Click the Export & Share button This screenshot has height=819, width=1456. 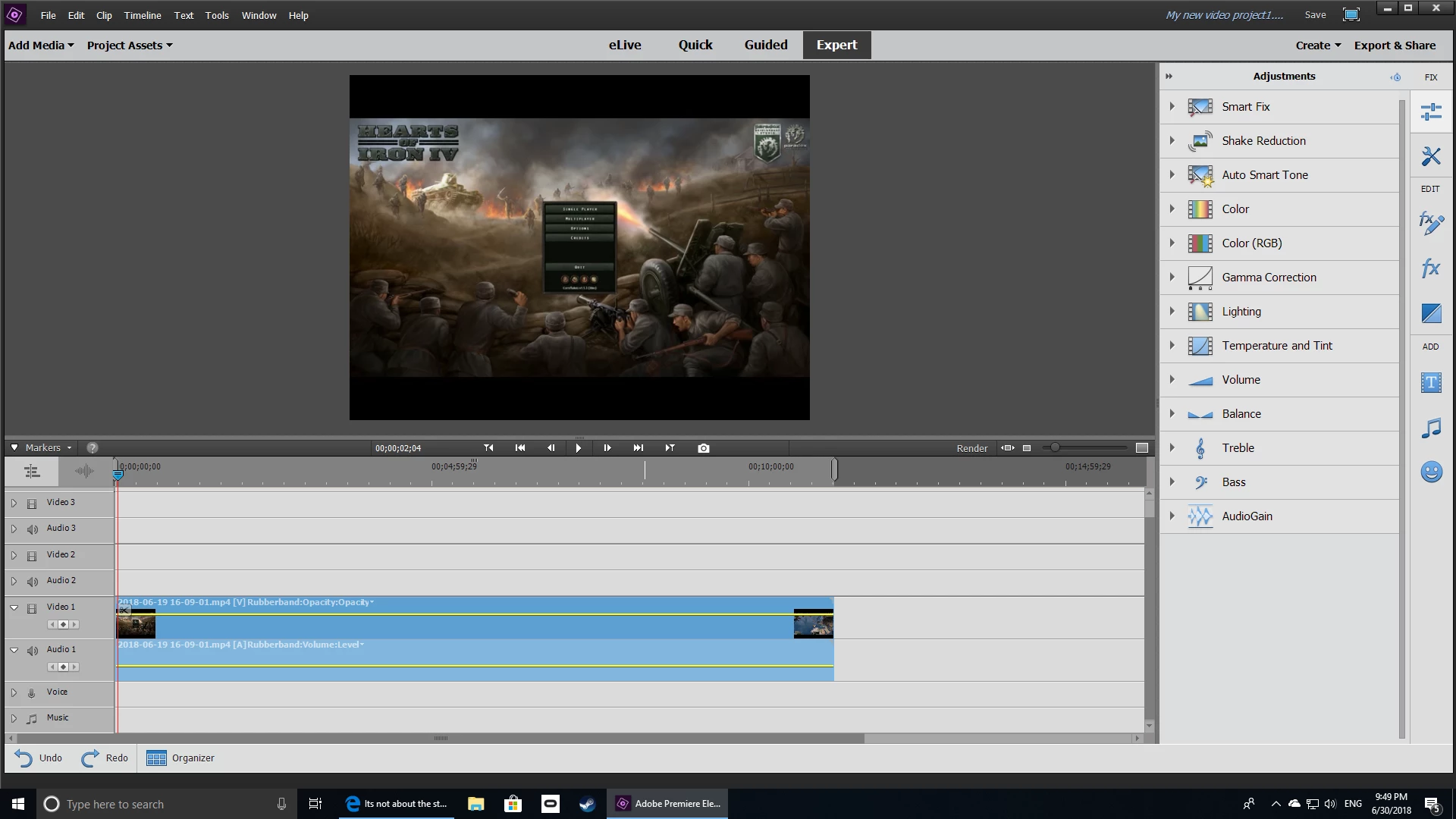pyautogui.click(x=1395, y=45)
